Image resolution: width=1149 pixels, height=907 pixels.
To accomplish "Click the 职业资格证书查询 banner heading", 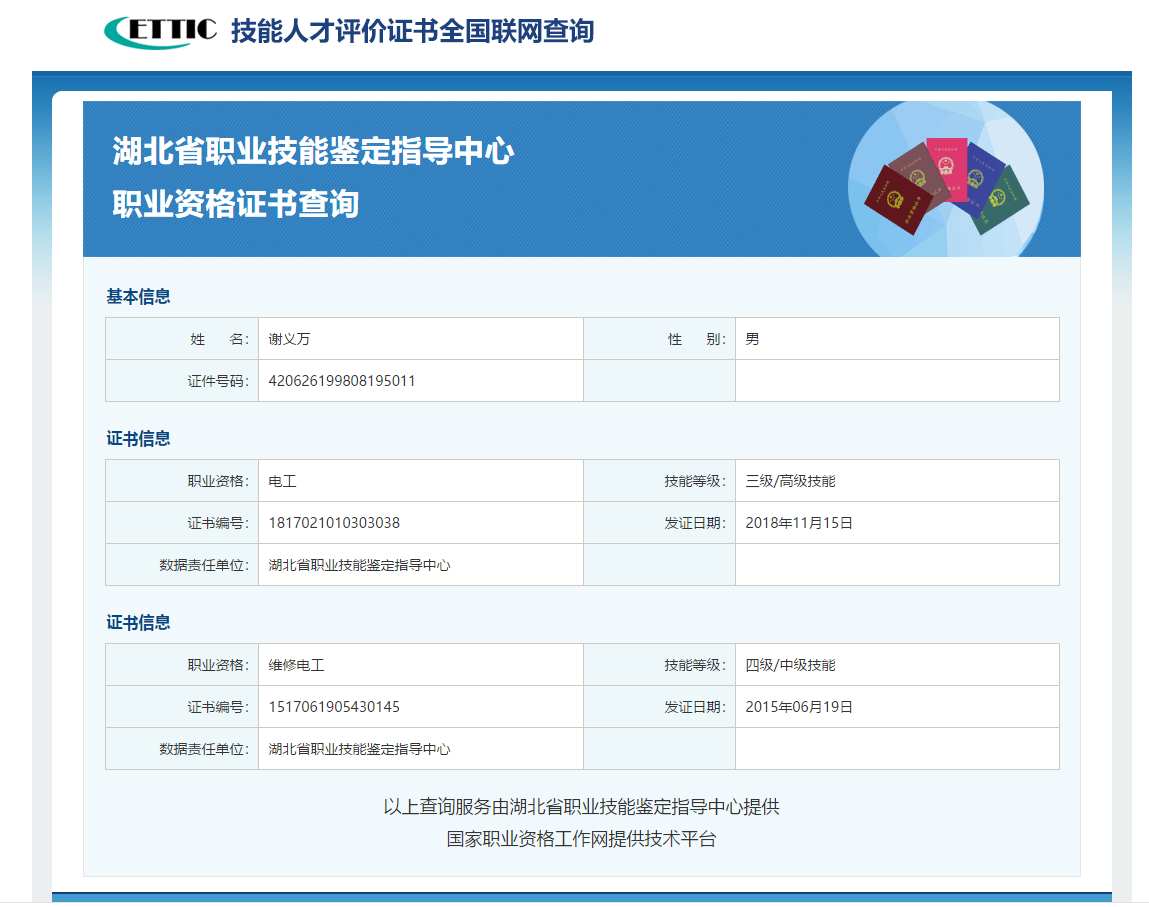I will [235, 204].
